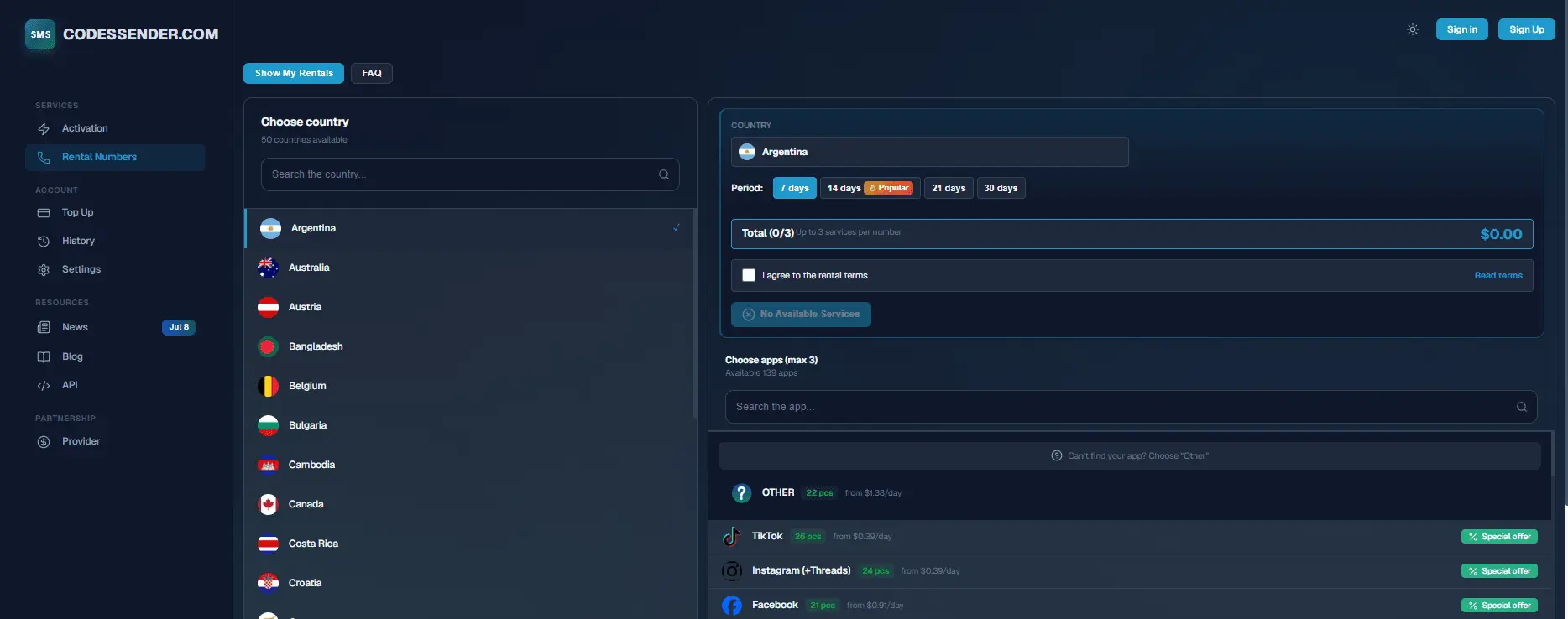
Task: Click the Settings gear icon
Action: (x=44, y=270)
